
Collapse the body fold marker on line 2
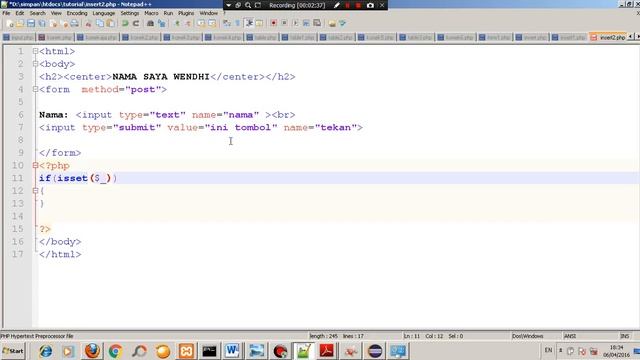click(35, 64)
